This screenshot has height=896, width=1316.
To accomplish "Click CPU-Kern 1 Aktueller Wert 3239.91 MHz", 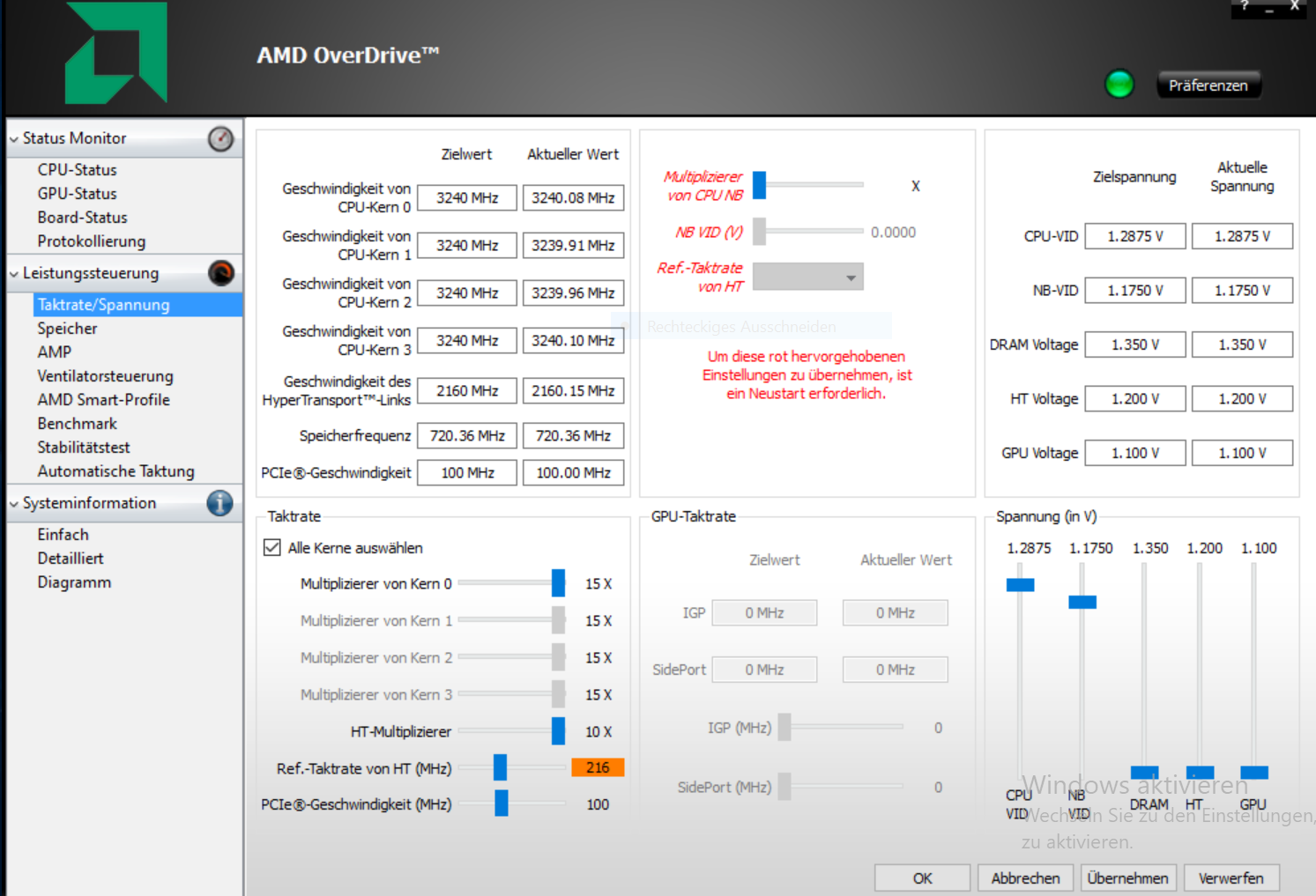I will point(573,246).
